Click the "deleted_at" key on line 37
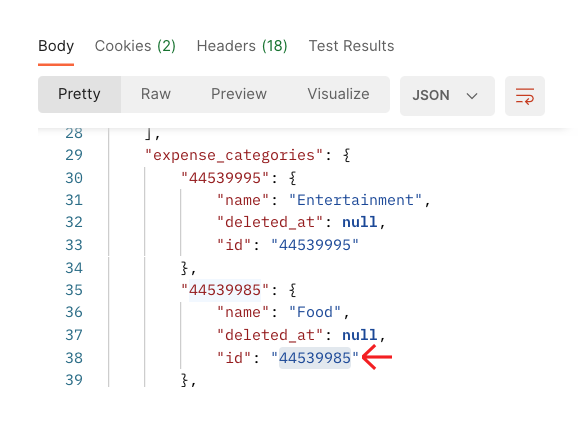The width and height of the screenshot is (578, 430). click(270, 335)
